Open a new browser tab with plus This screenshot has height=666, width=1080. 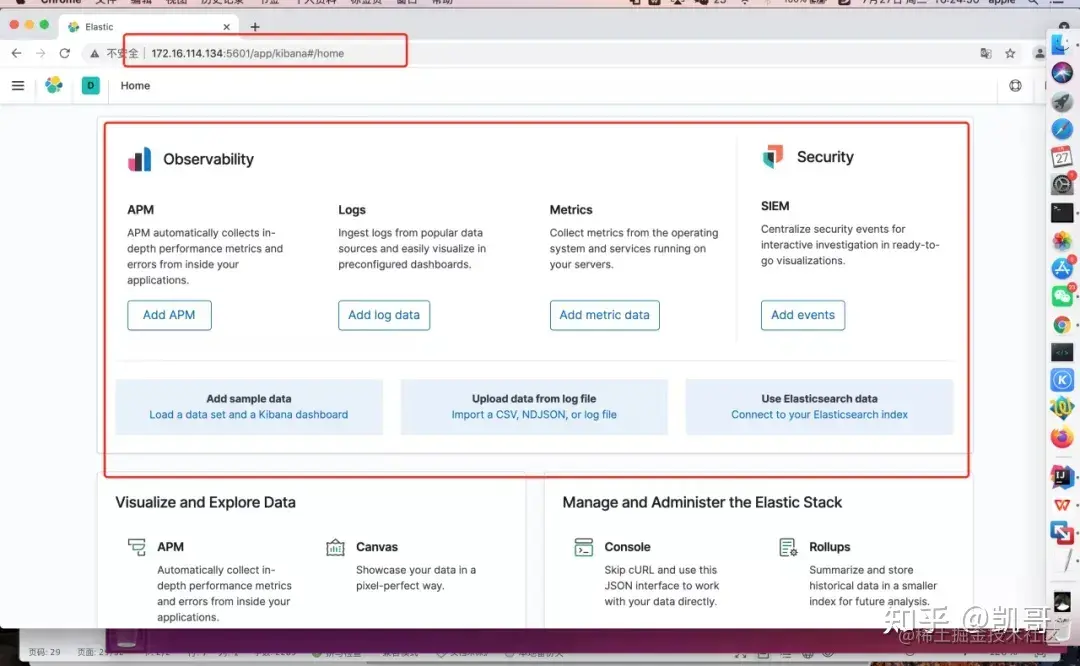point(255,27)
